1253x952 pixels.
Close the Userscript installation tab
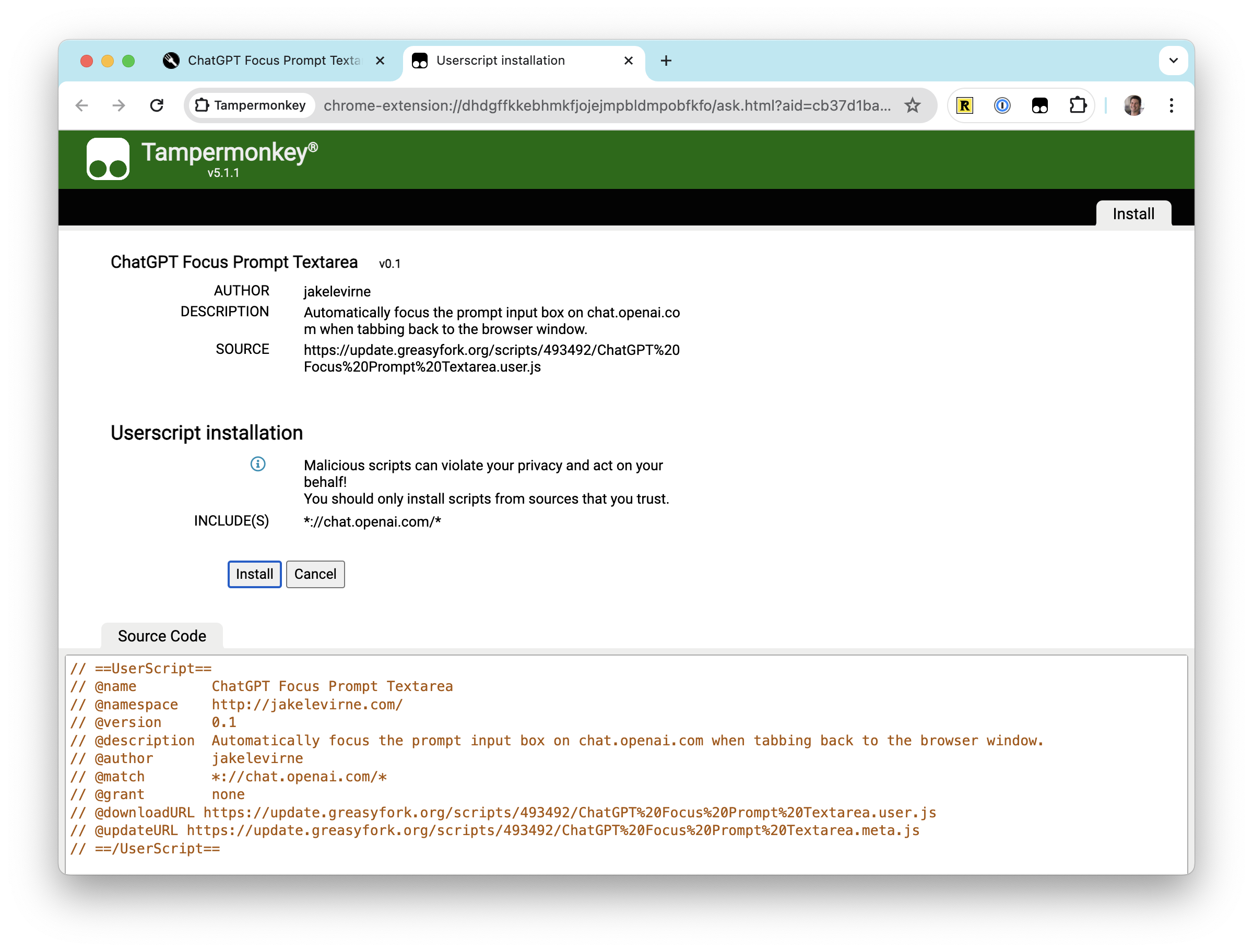(628, 61)
